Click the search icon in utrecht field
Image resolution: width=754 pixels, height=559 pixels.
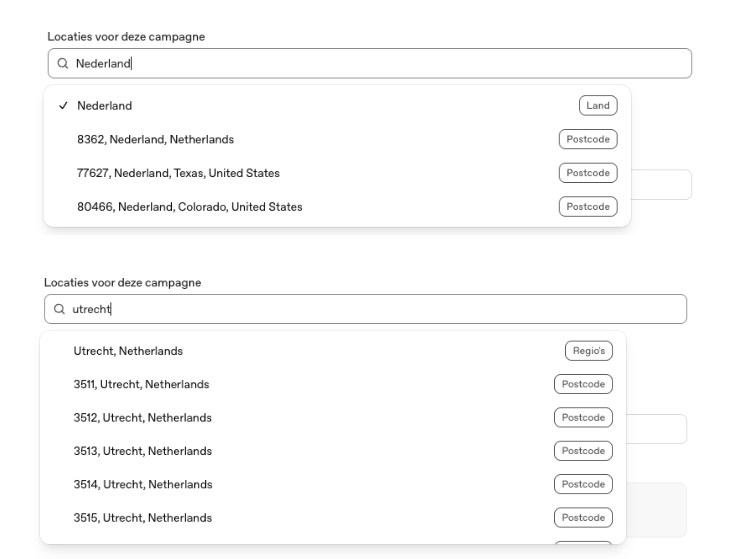pyautogui.click(x=59, y=309)
